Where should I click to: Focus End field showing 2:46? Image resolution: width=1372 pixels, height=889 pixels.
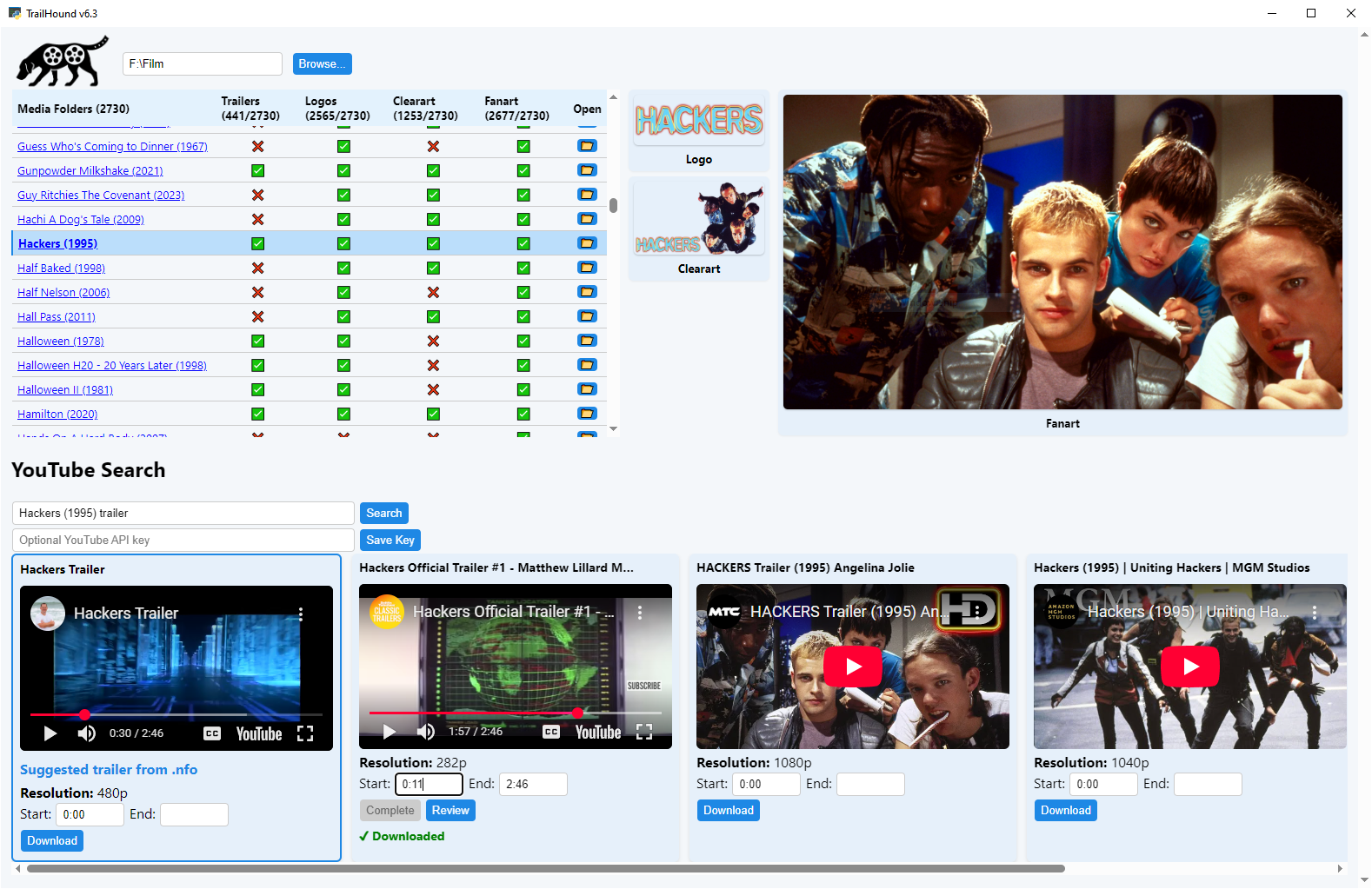[x=533, y=784]
